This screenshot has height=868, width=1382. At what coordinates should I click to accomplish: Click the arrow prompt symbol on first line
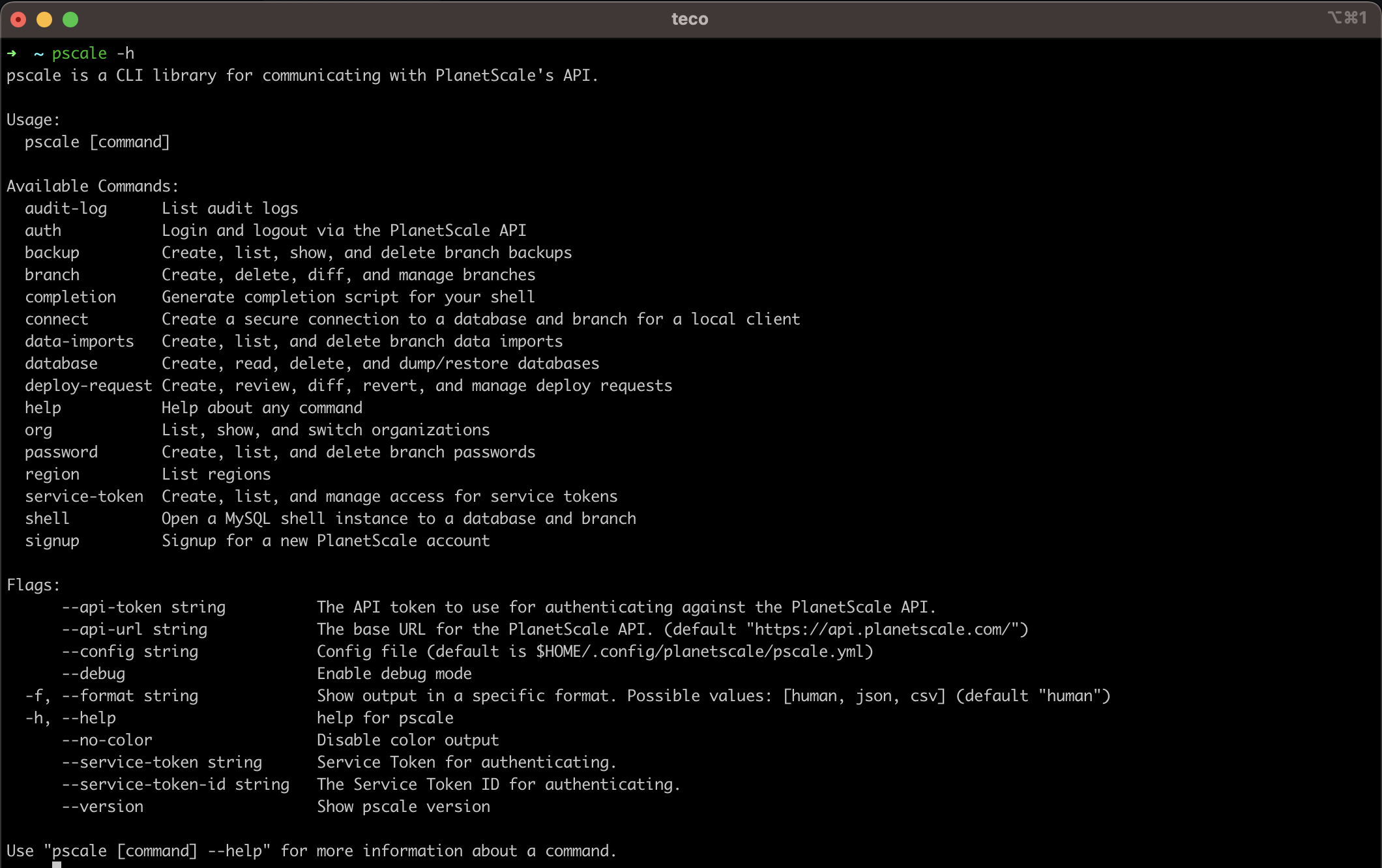coord(11,53)
